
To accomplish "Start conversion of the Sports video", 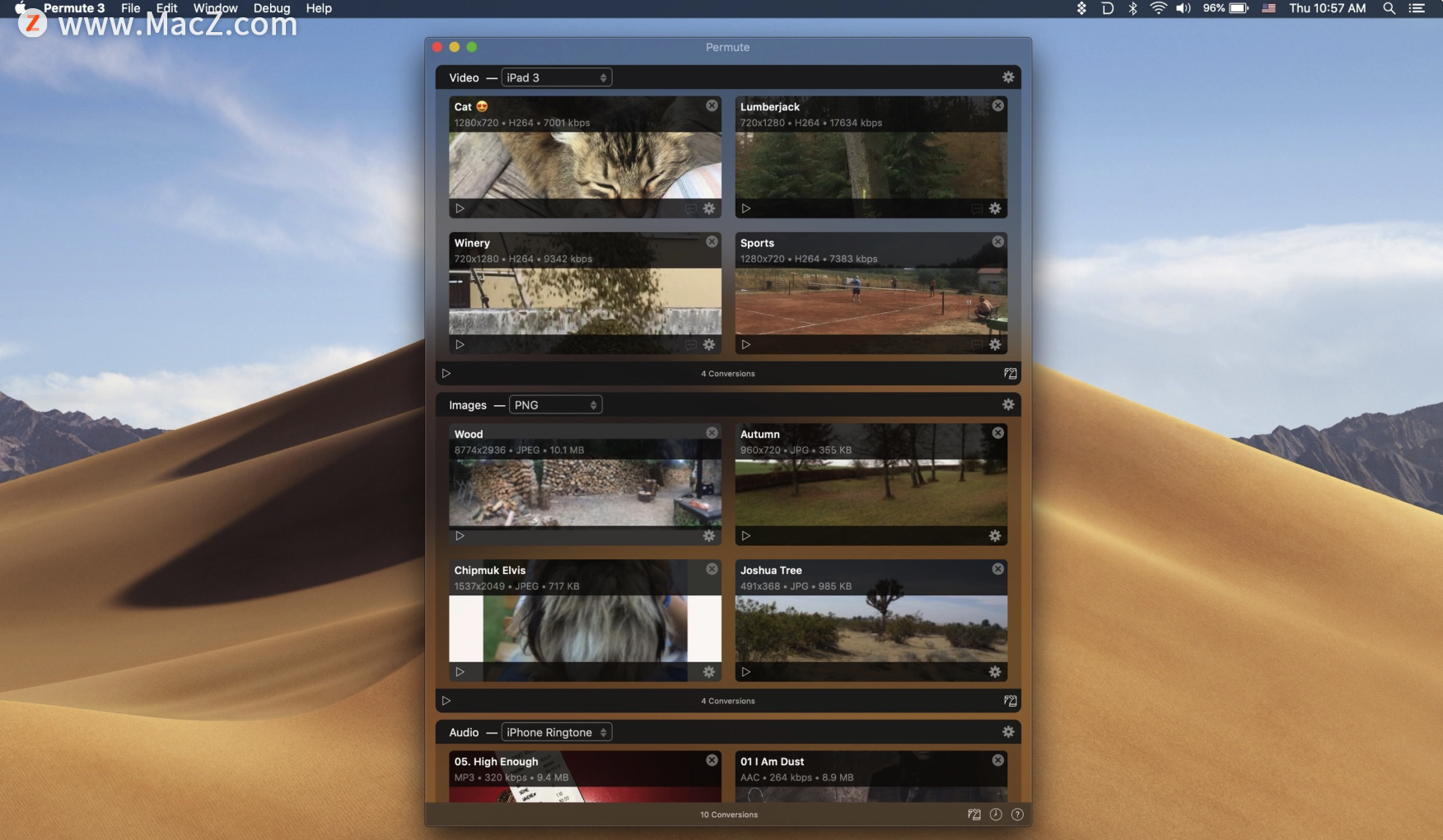I will (x=745, y=344).
